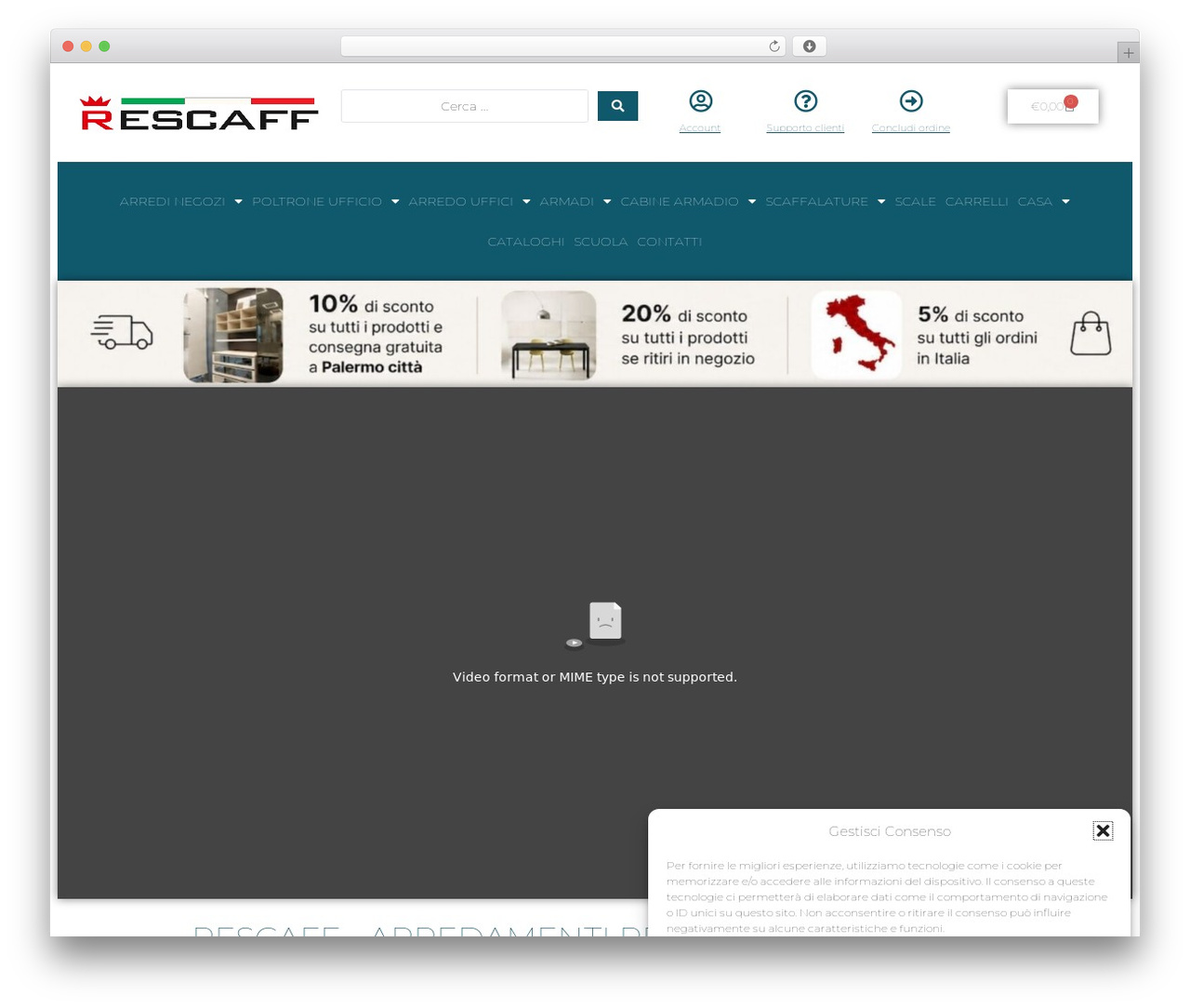Go to the CARRELLI menu item
Screen dimensions: 1190x1008
[x=976, y=202]
